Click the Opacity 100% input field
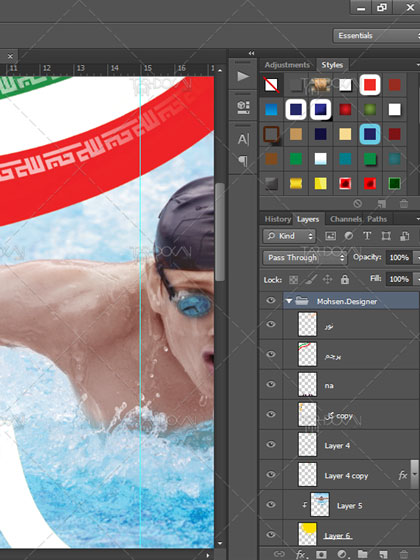The image size is (420, 560). 399,258
